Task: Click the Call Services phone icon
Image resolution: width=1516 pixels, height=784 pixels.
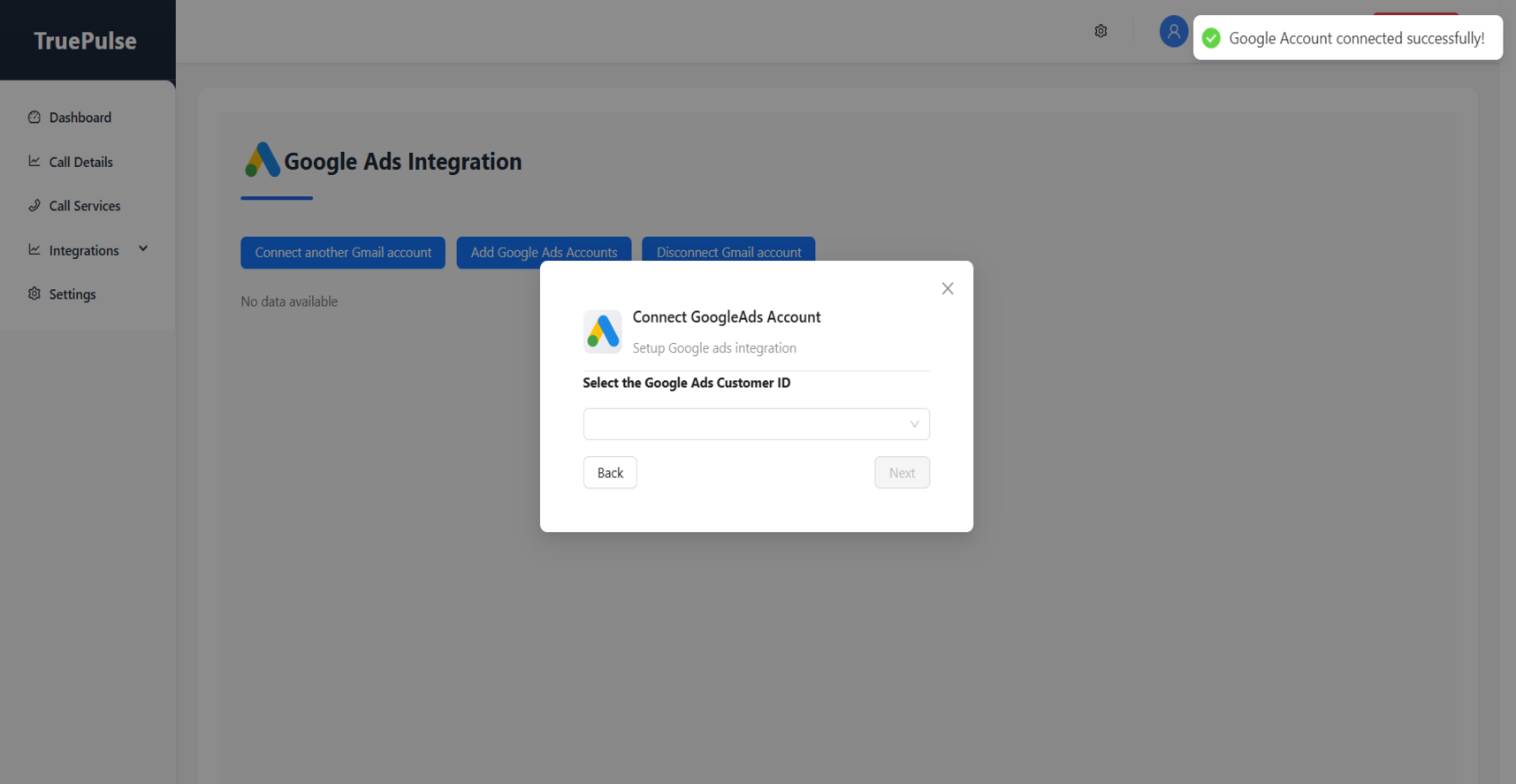Action: (x=34, y=205)
